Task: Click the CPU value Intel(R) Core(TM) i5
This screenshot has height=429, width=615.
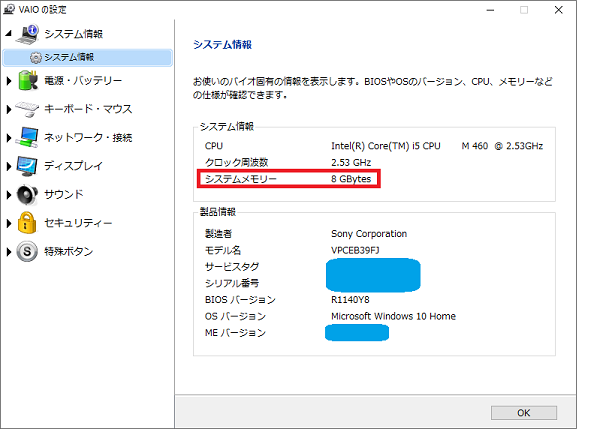Action: [x=437, y=146]
